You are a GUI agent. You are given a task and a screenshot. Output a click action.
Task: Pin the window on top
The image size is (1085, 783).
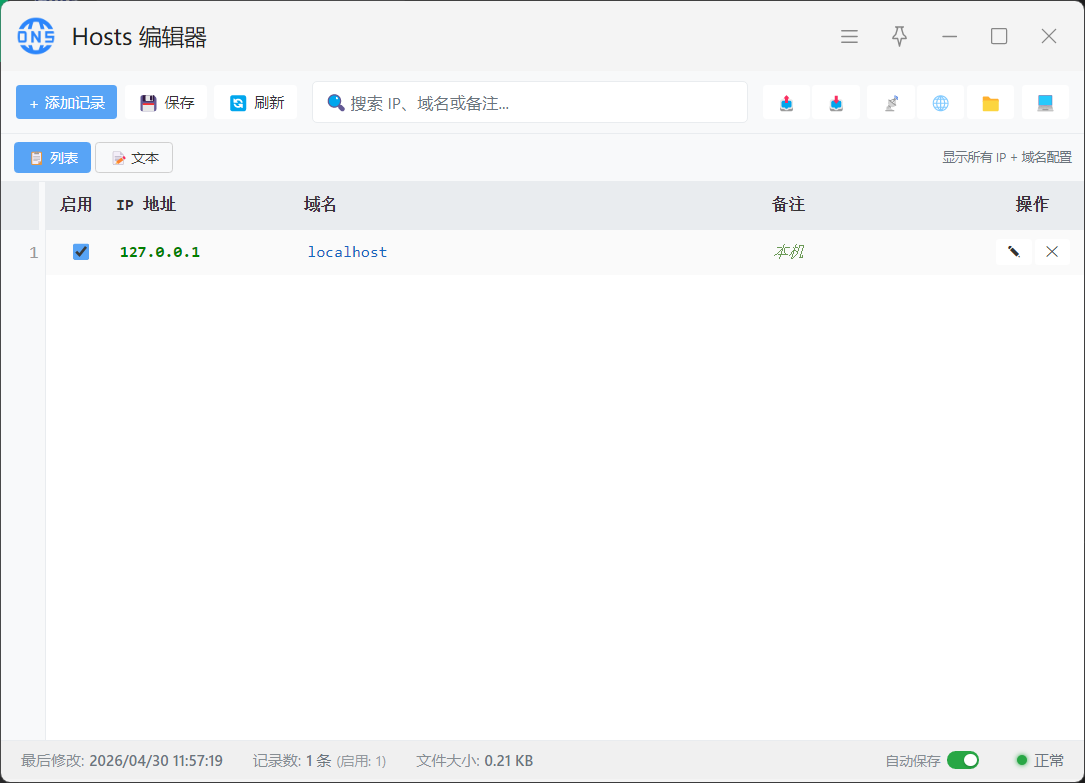point(899,36)
